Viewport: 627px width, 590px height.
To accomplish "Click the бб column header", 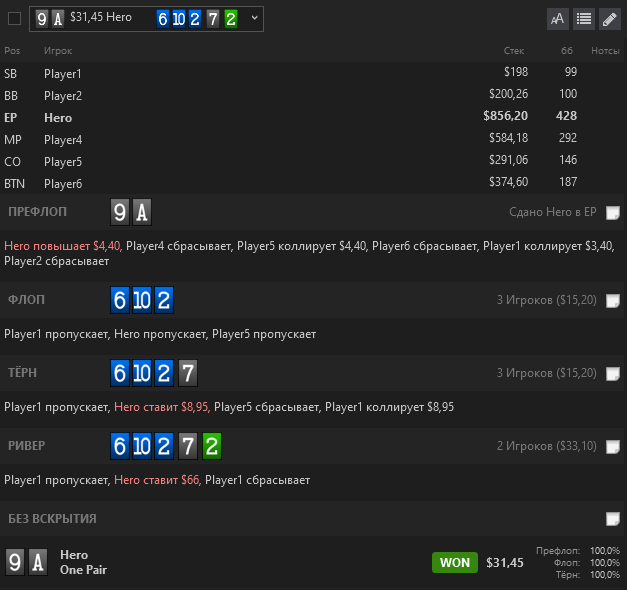I will point(567,51).
